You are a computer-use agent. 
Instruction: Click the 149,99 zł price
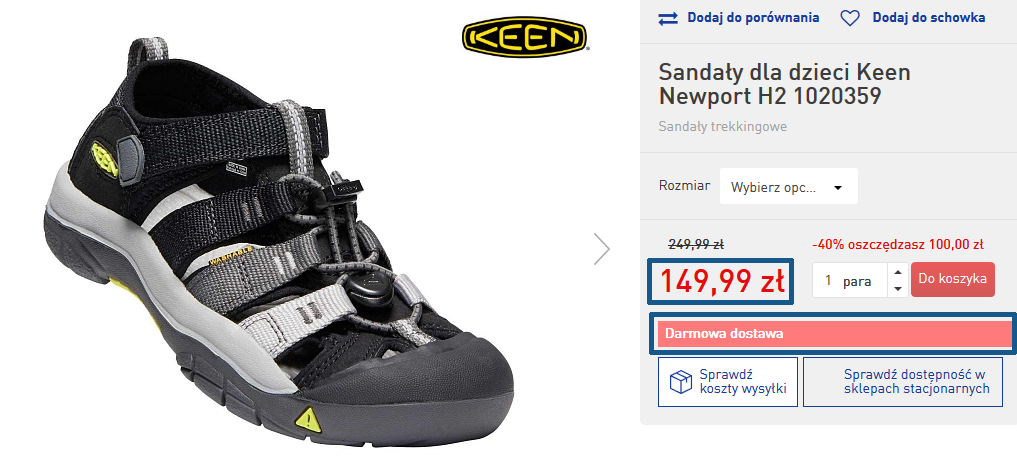coord(721,281)
